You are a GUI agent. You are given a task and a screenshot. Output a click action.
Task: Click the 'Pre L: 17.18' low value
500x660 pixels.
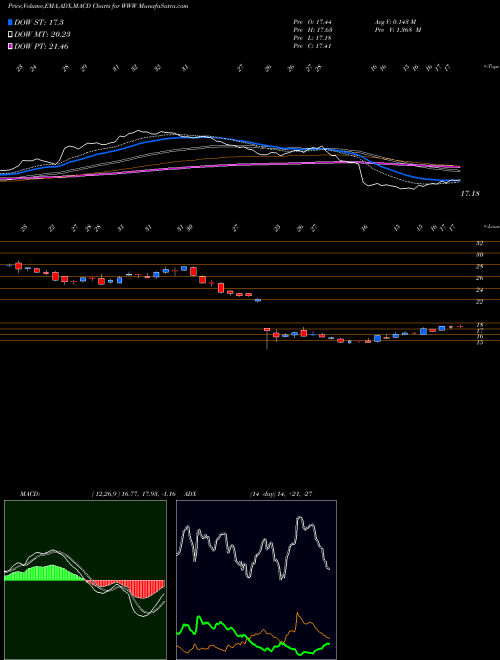pos(312,38)
